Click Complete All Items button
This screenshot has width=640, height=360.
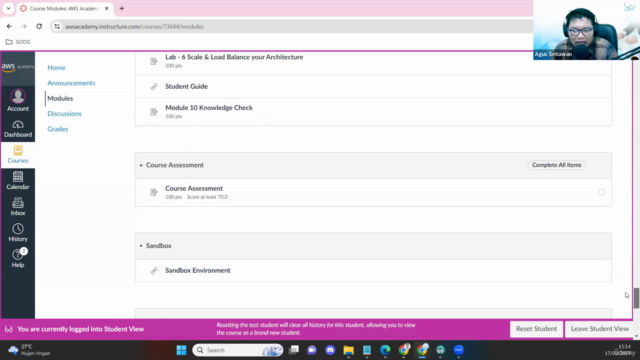pos(556,165)
